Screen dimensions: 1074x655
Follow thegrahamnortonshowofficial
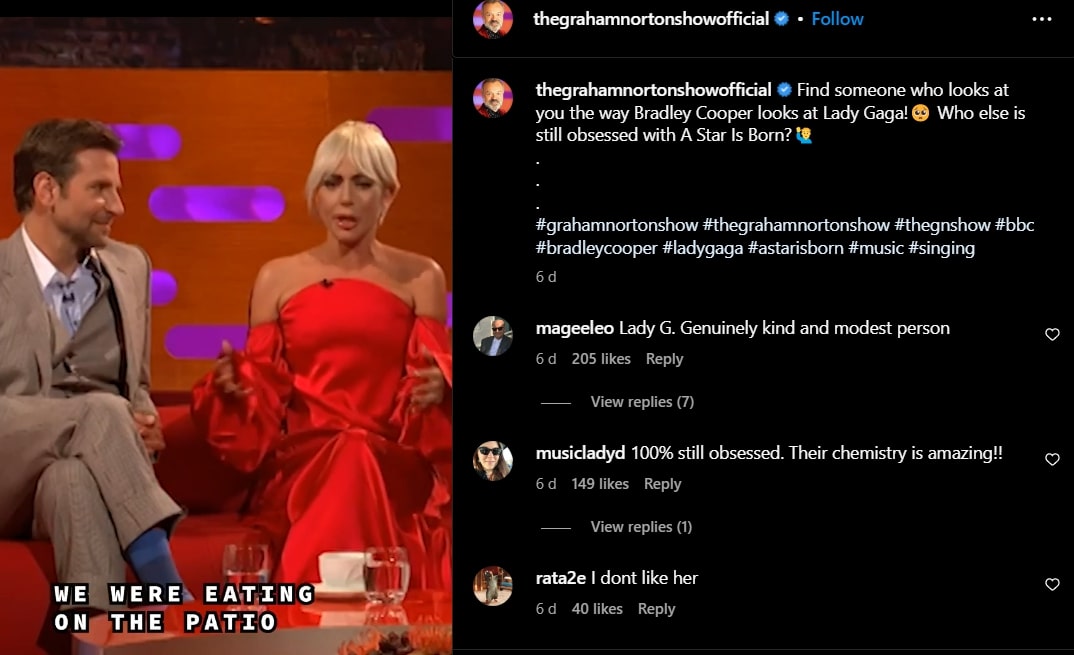pos(837,19)
